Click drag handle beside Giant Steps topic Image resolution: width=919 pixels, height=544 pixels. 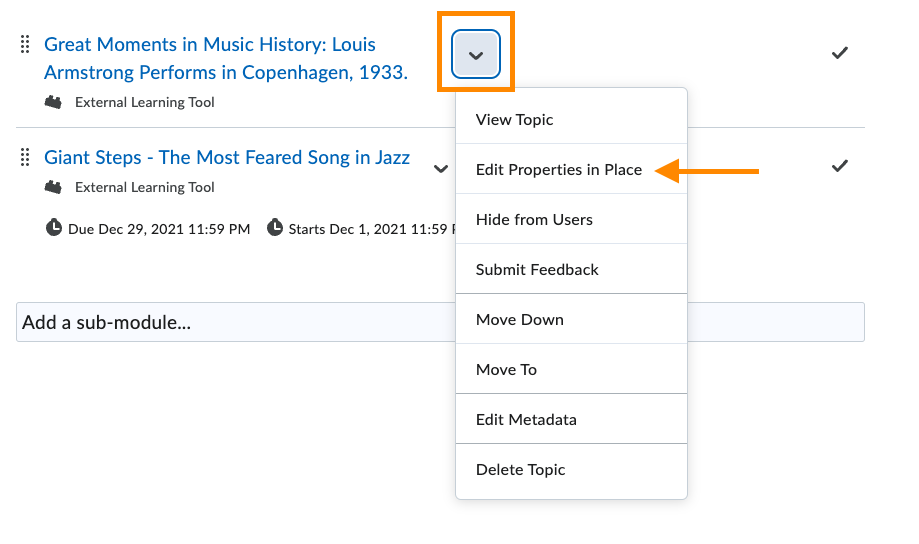[25, 158]
